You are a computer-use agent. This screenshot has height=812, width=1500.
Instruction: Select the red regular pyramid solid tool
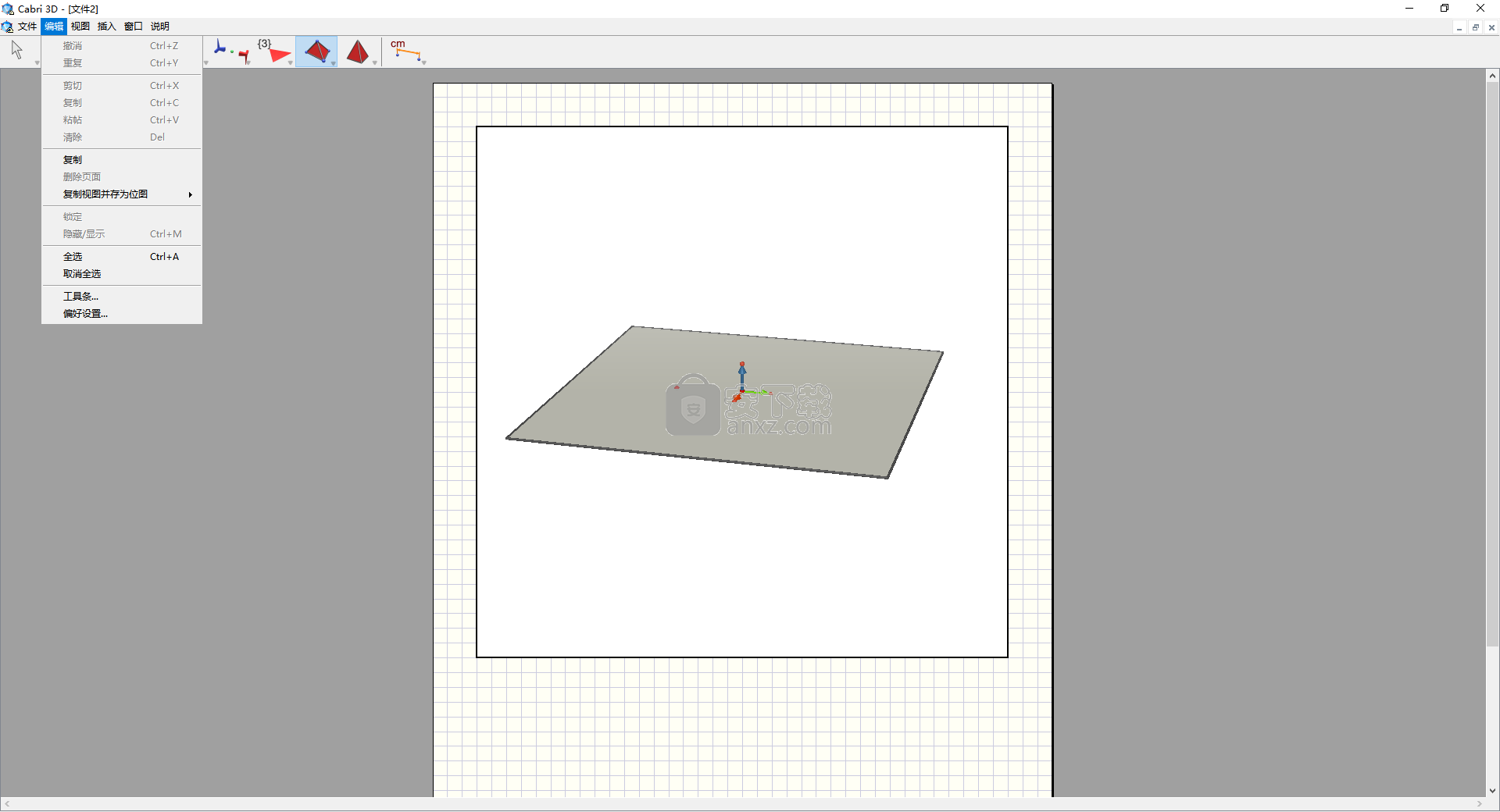(x=357, y=52)
